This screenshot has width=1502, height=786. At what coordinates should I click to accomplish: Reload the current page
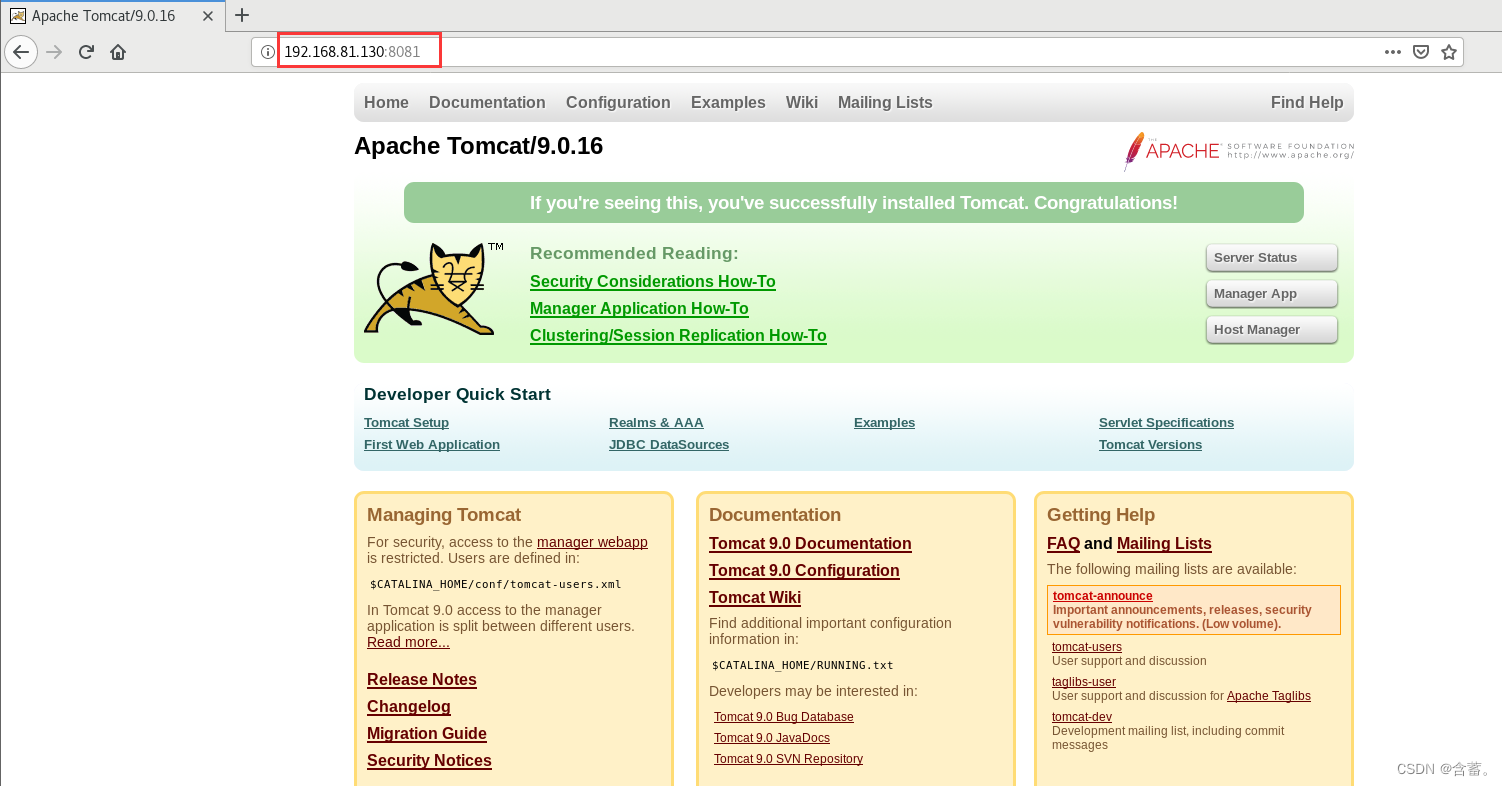[87, 52]
